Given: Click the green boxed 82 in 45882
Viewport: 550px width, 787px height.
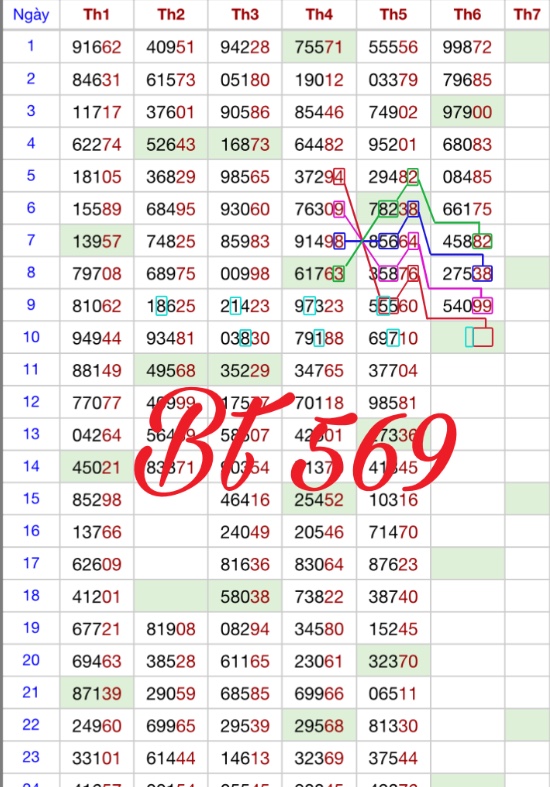Looking at the screenshot, I should coord(482,241).
